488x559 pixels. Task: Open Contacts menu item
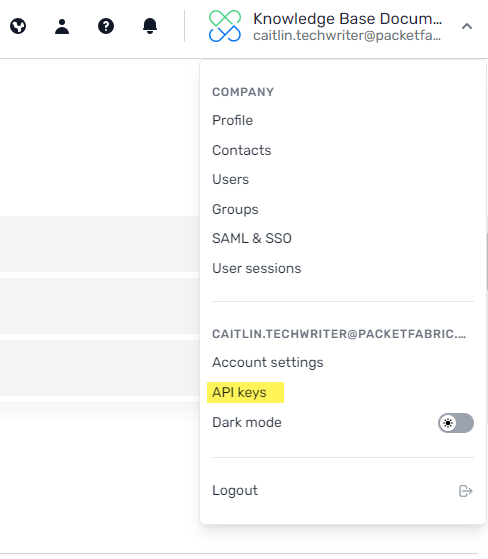[x=242, y=150]
